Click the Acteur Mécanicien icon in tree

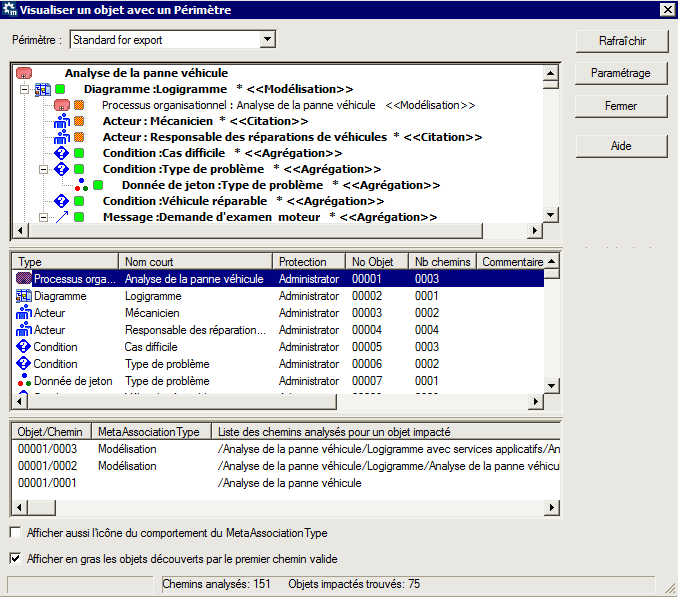(61, 121)
